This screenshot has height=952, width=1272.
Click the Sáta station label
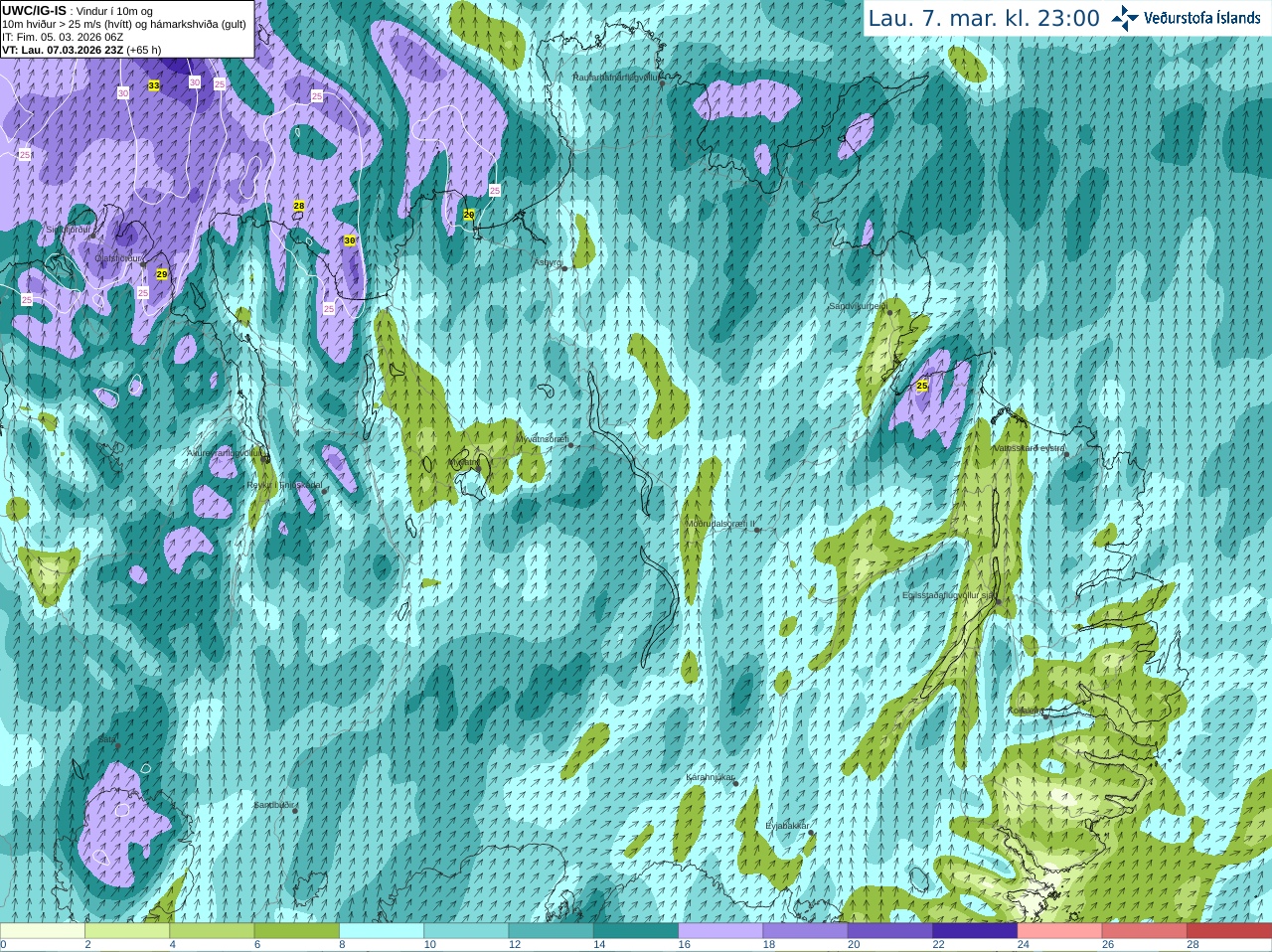(106, 739)
